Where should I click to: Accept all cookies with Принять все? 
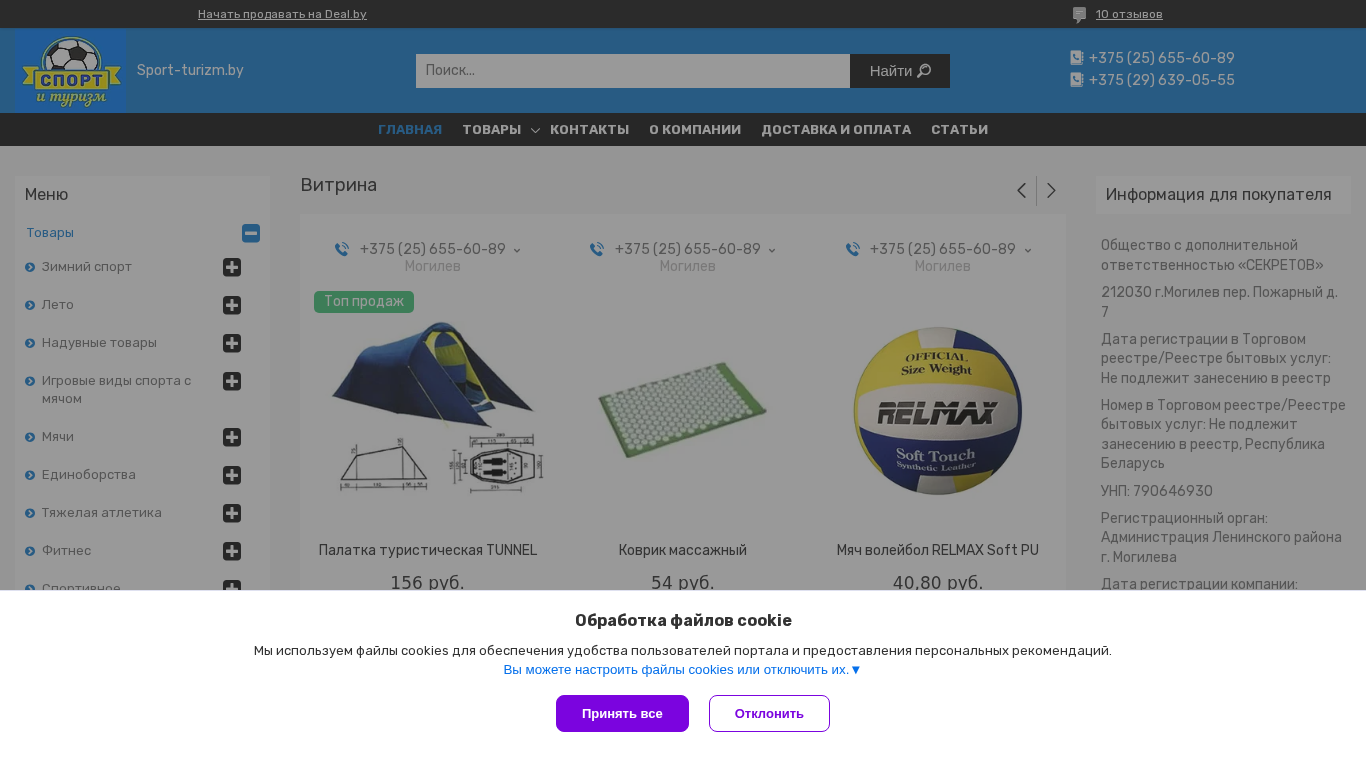[622, 714]
